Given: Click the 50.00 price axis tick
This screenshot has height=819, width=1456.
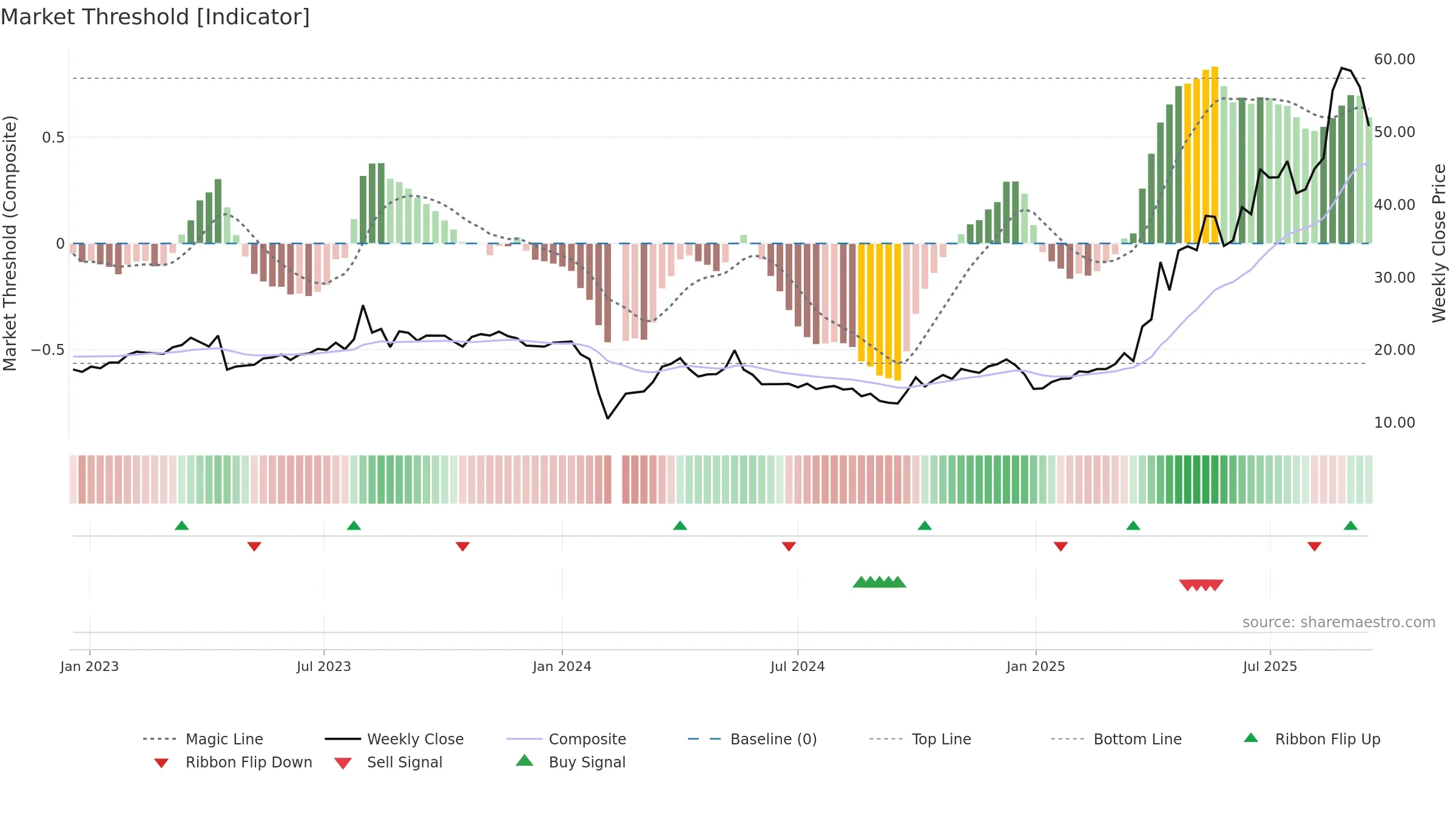Looking at the screenshot, I should pyautogui.click(x=1395, y=132).
